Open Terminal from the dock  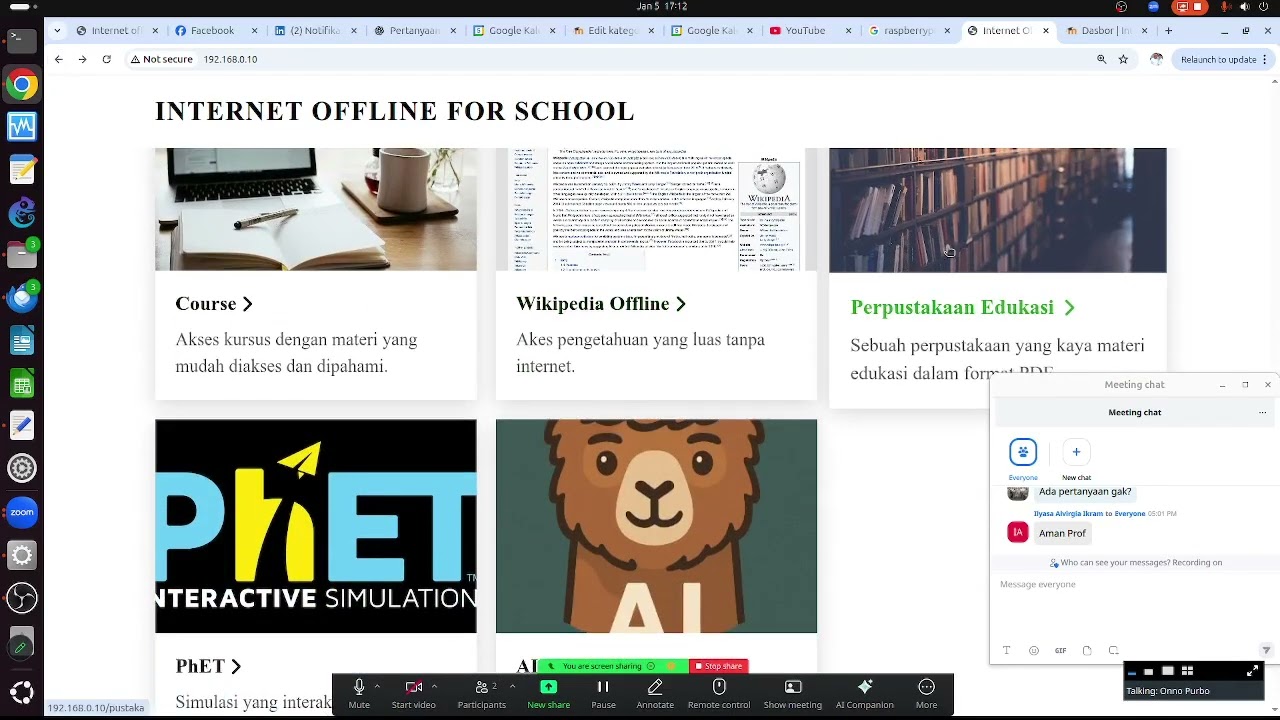pos(22,40)
